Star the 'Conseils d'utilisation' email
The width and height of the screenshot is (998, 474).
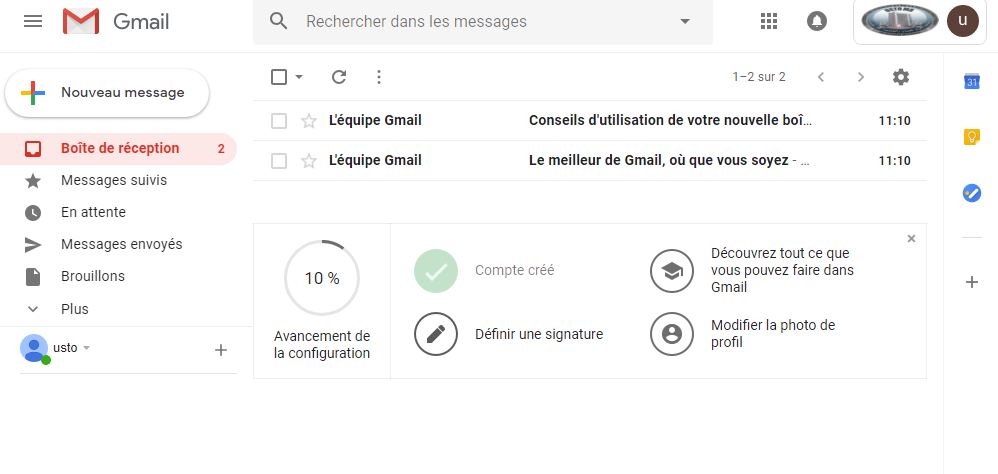309,121
